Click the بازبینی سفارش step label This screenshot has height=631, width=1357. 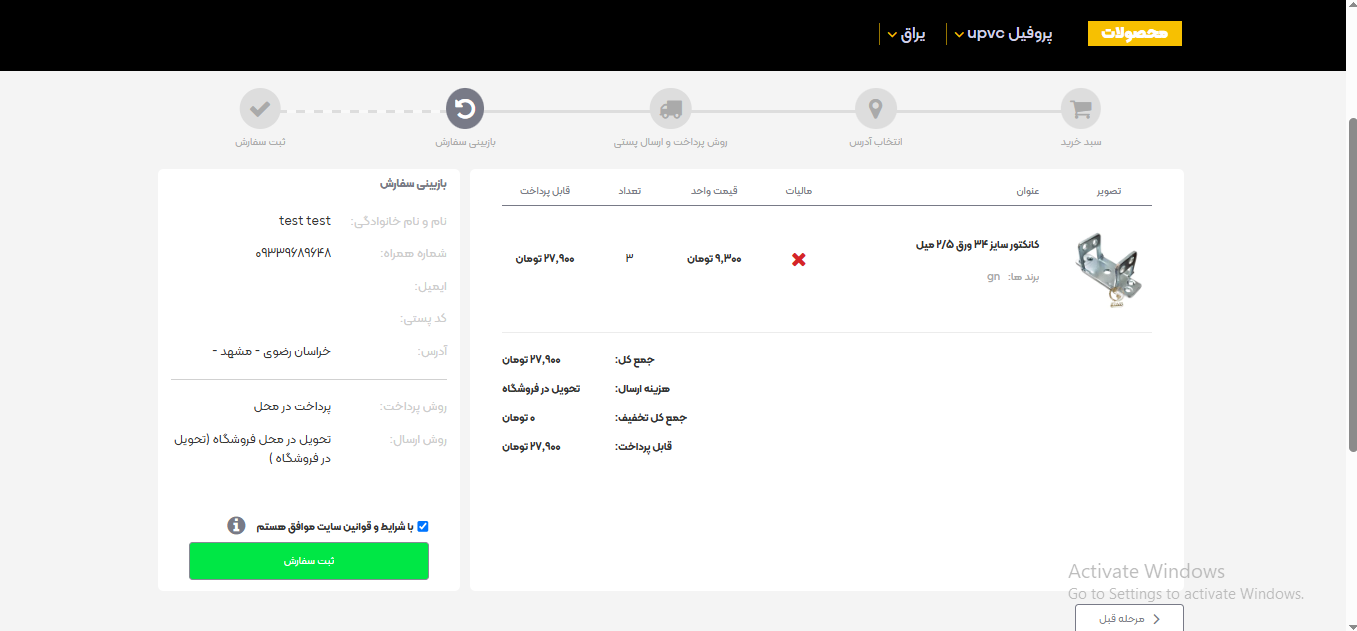[465, 142]
